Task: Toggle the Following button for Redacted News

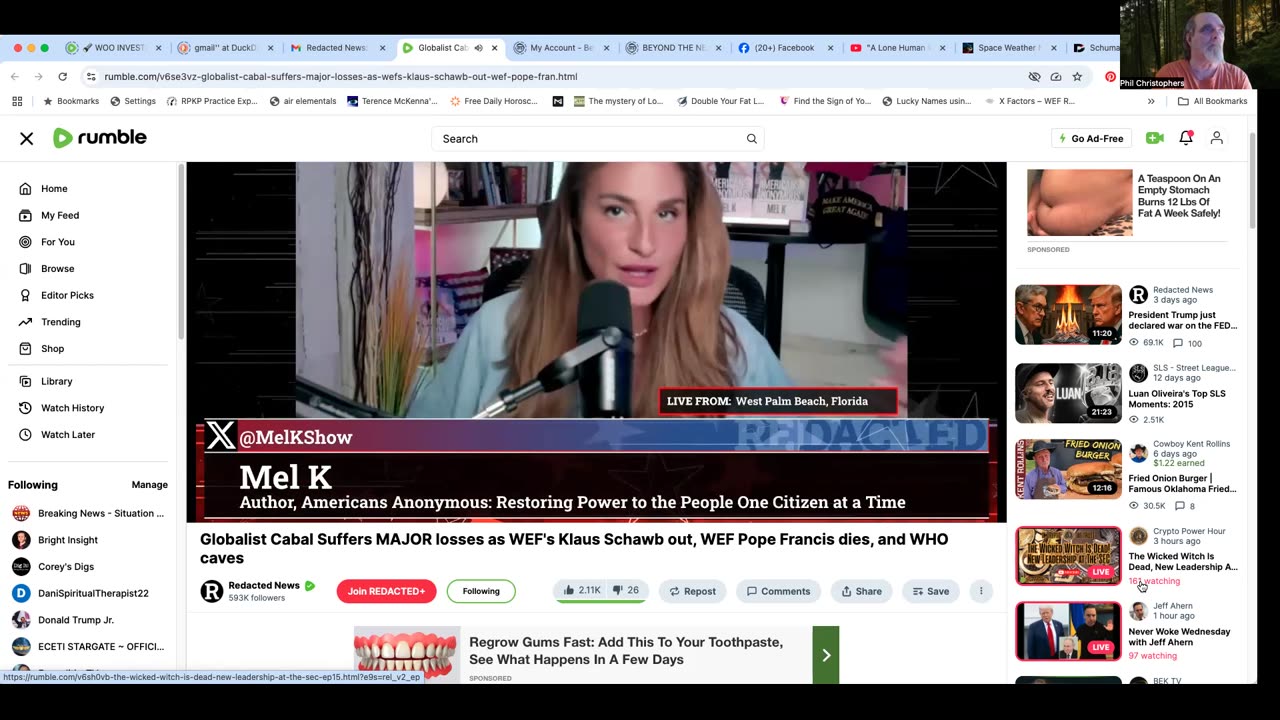Action: [481, 591]
